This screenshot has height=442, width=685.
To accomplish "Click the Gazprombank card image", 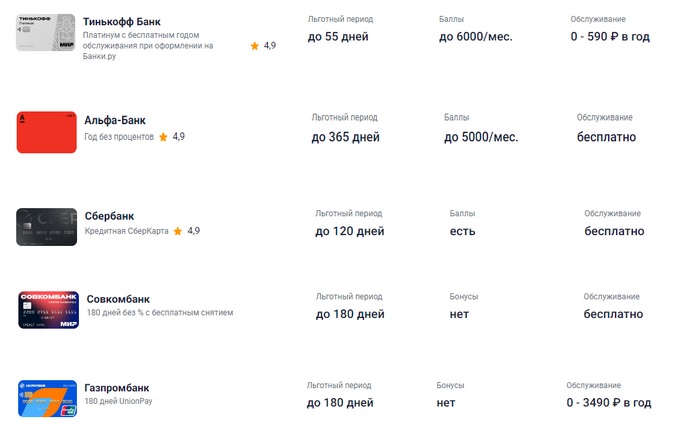I will click(x=48, y=397).
